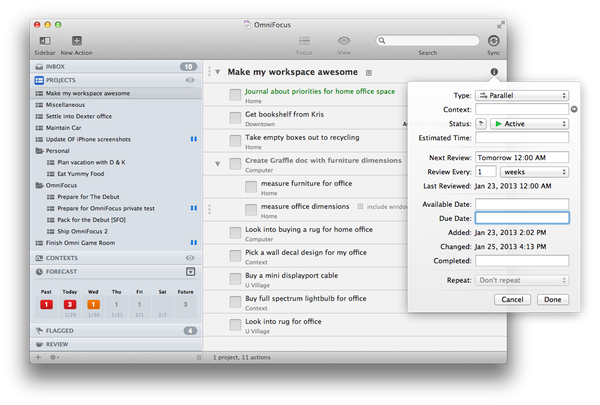Click the add plus icon in sidebar footer
Image resolution: width=600 pixels, height=405 pixels.
(38, 357)
